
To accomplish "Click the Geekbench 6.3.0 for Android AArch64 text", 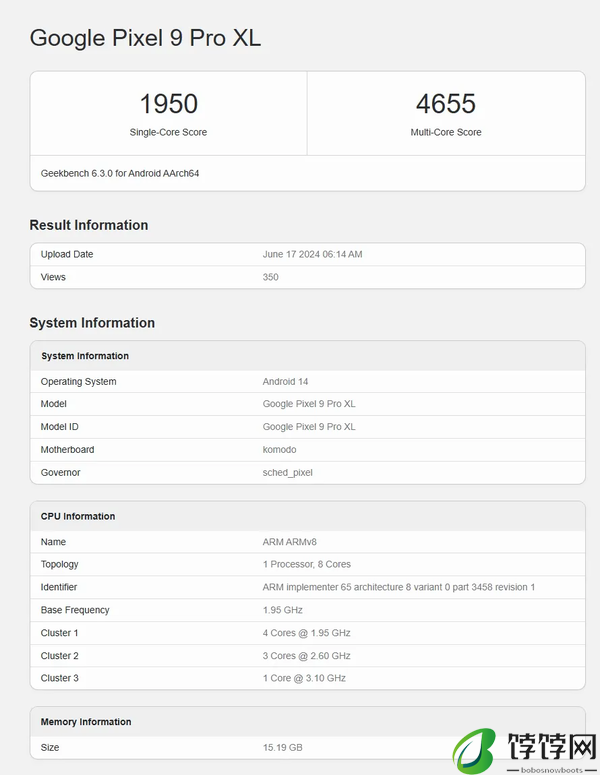I will (120, 173).
